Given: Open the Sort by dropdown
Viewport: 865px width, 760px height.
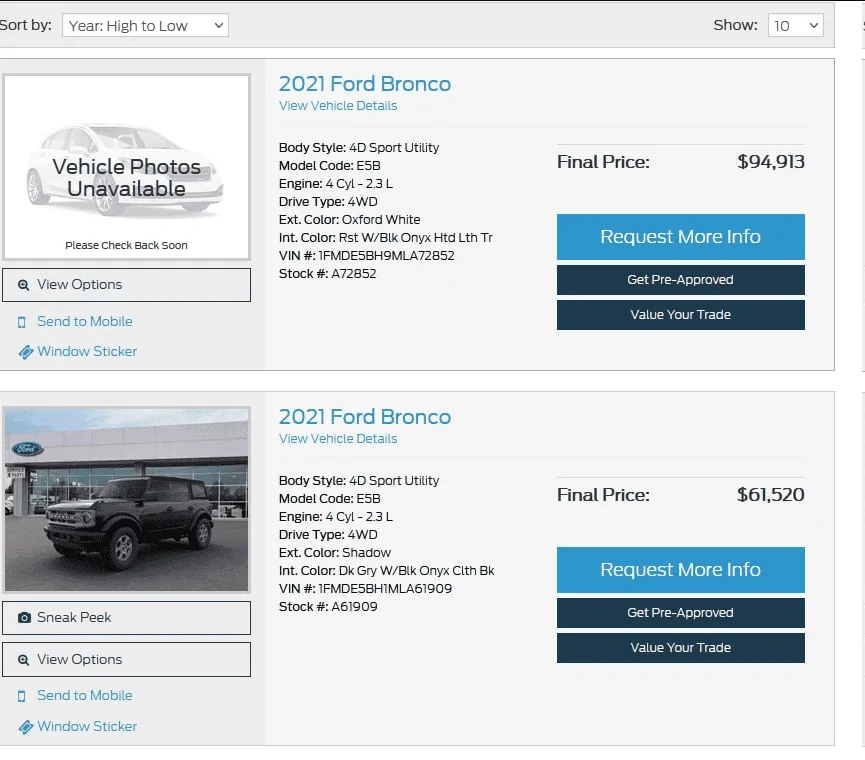Looking at the screenshot, I should [x=145, y=25].
